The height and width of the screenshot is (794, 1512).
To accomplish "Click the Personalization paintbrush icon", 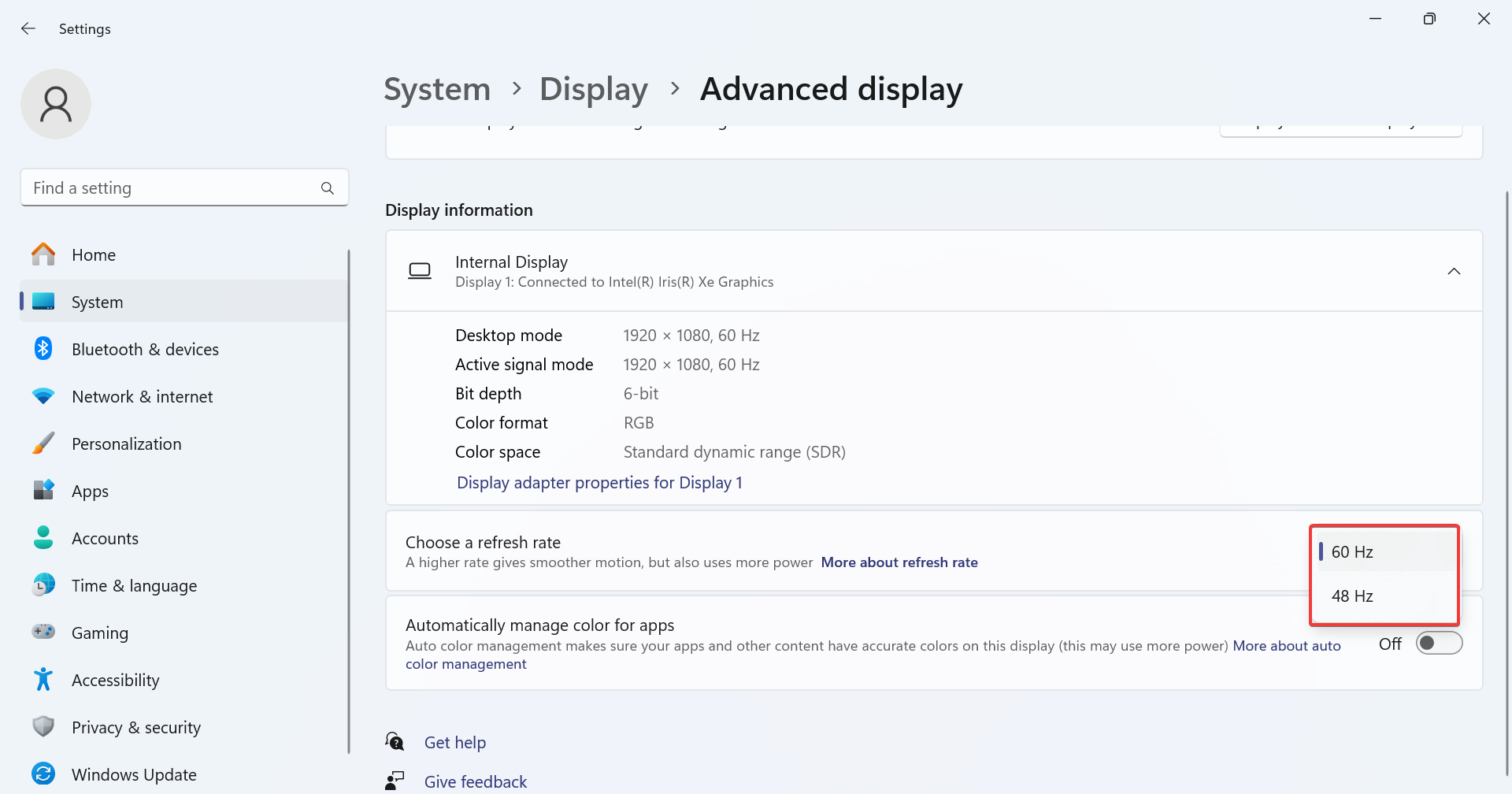I will (43, 443).
